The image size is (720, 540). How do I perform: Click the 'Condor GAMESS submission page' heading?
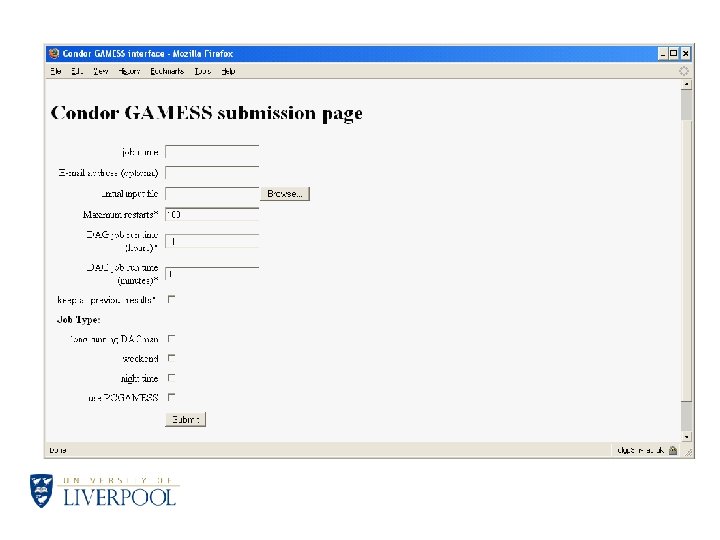tap(207, 113)
